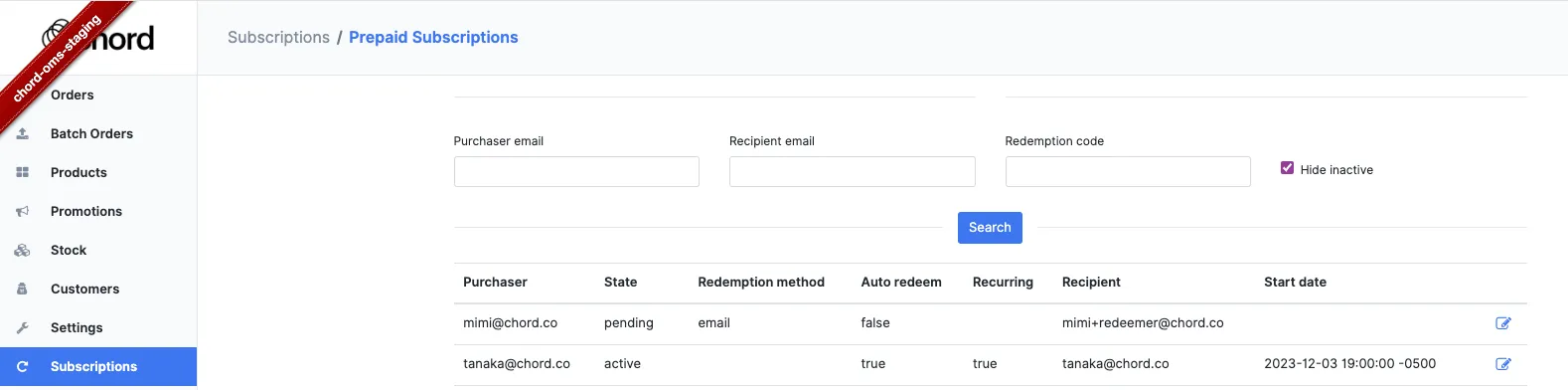Click the blue Search button
Image resolution: width=1568 pixels, height=390 pixels.
990,227
